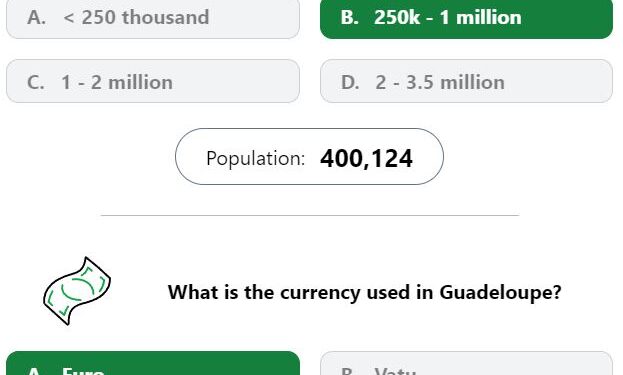623x375 pixels.
Task: Choose the green Euro currency answer
Action: tap(153, 363)
